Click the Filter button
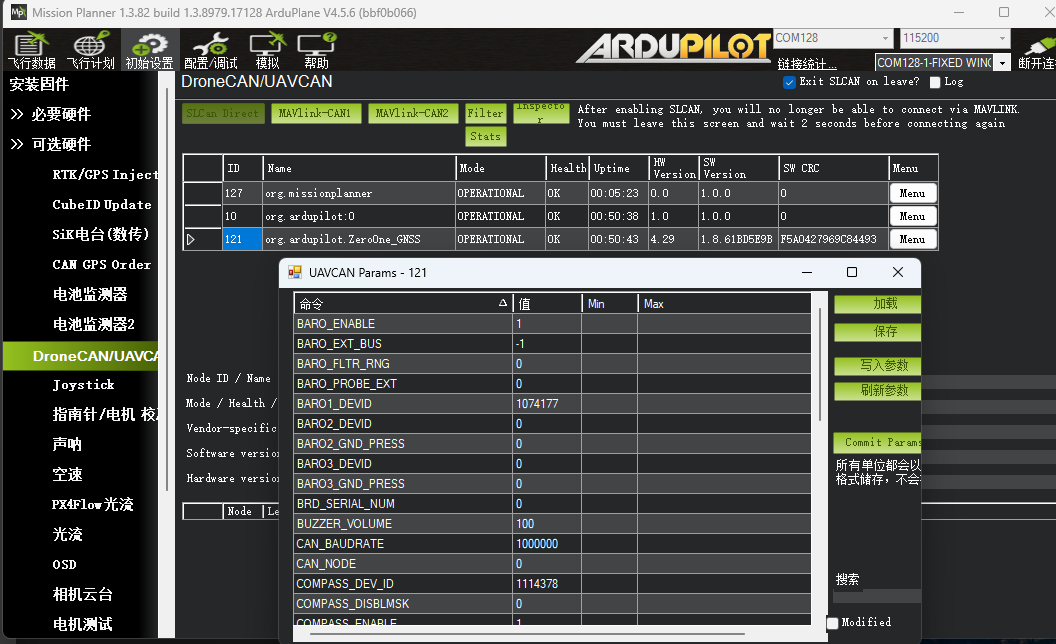Screen dimensions: 1056x644 pyautogui.click(x=486, y=113)
